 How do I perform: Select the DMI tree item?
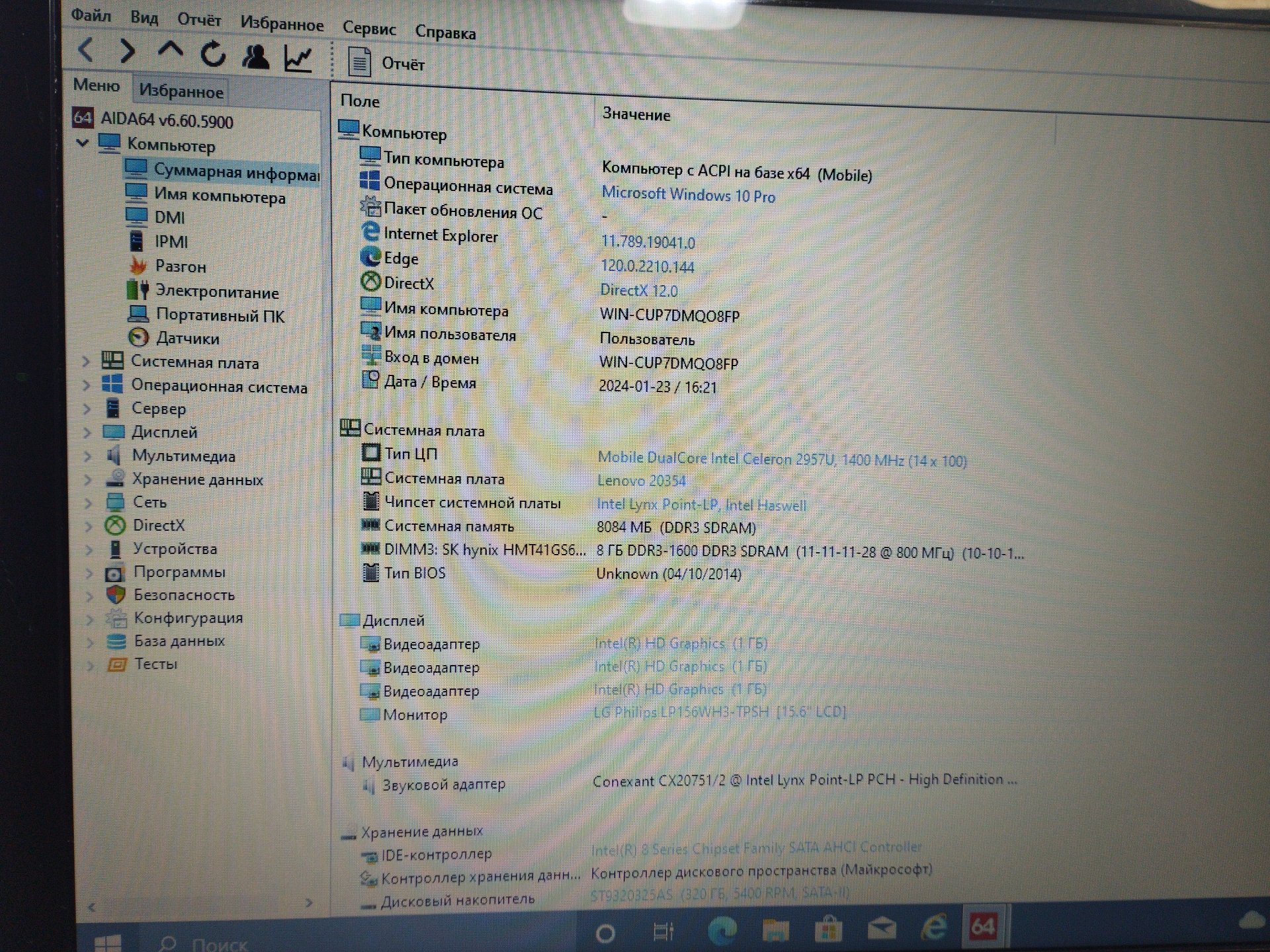[155, 217]
